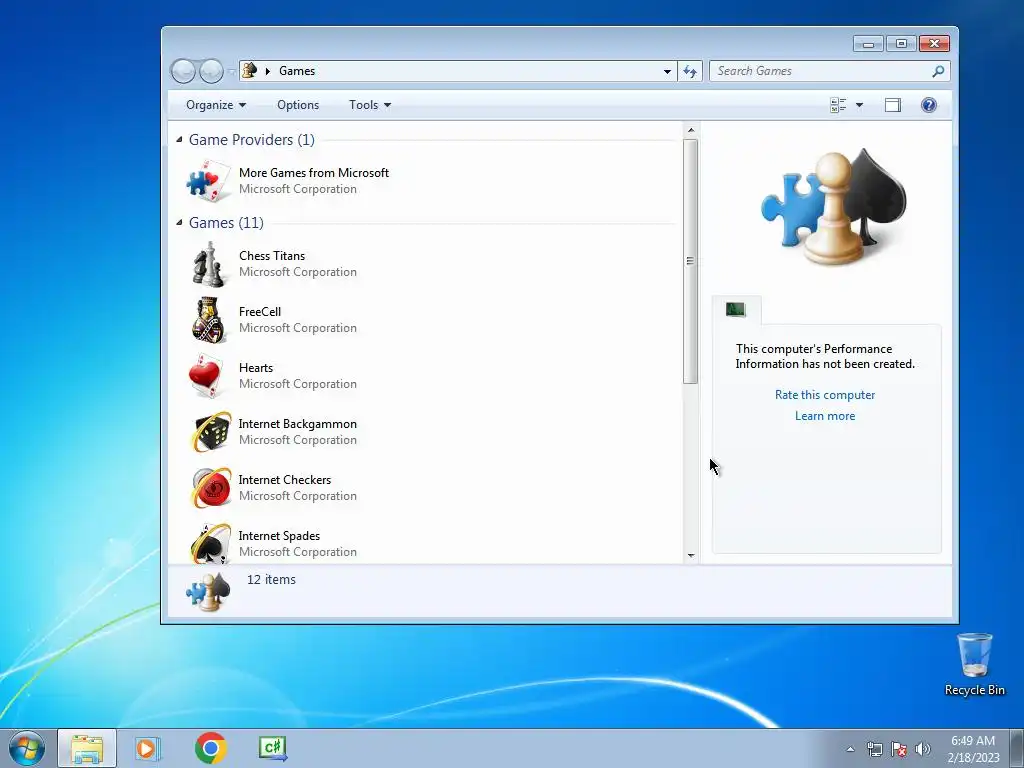
Task: Select the Internet Spades icon
Action: click(x=211, y=543)
